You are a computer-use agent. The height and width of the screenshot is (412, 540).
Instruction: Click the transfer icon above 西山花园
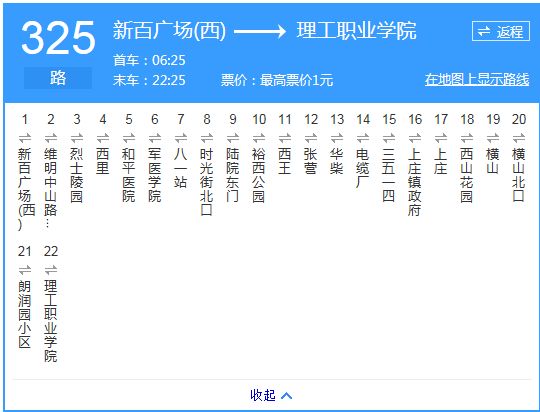pyautogui.click(x=467, y=138)
